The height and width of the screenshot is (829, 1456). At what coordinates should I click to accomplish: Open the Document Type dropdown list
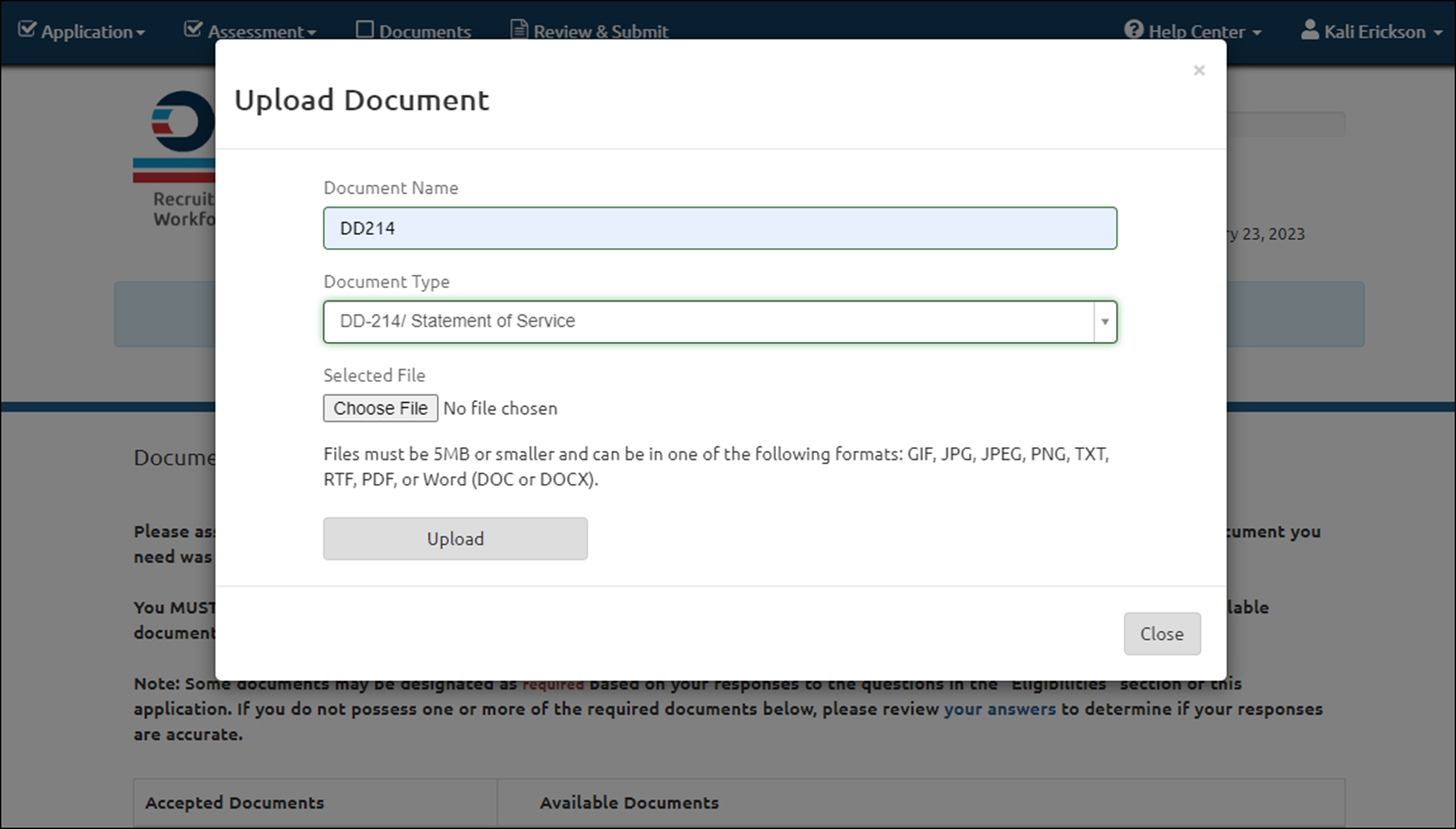pyautogui.click(x=720, y=321)
